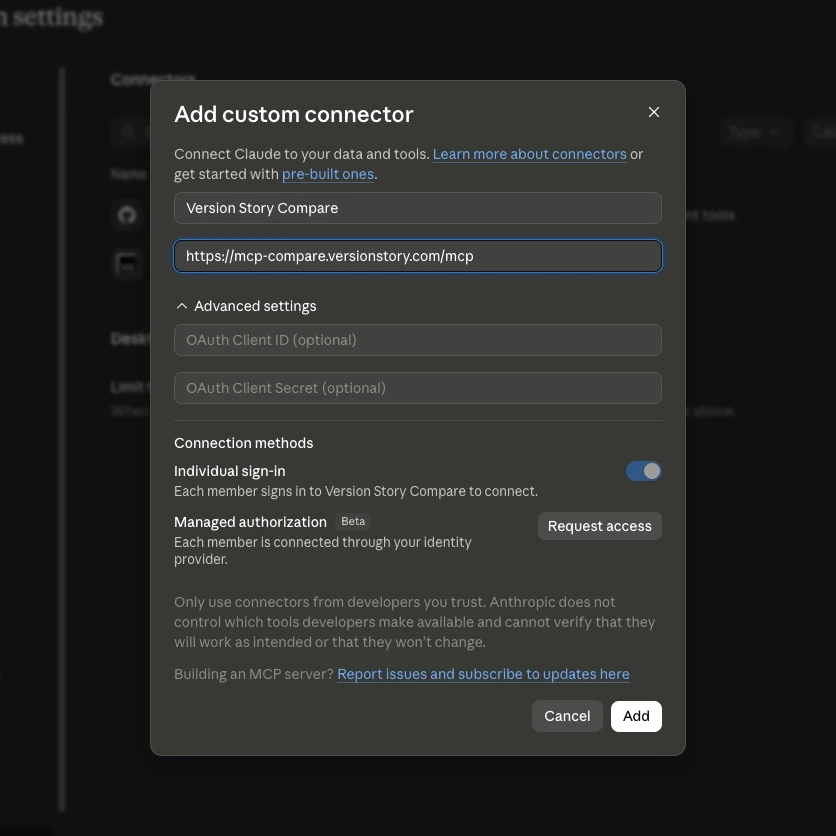Open the pre-built ones link

pos(328,174)
